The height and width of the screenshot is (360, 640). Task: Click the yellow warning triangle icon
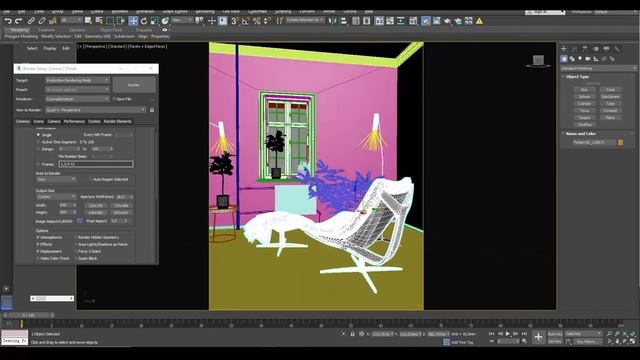tap(479, 21)
